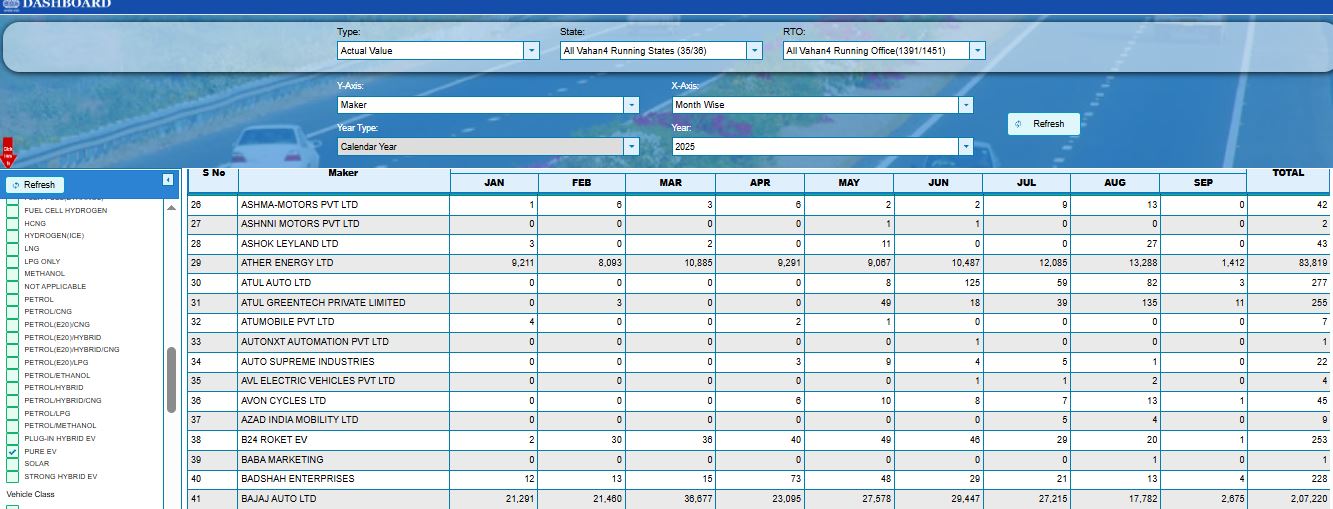Tick the STRONG HYBRID EV checkbox

point(13,477)
